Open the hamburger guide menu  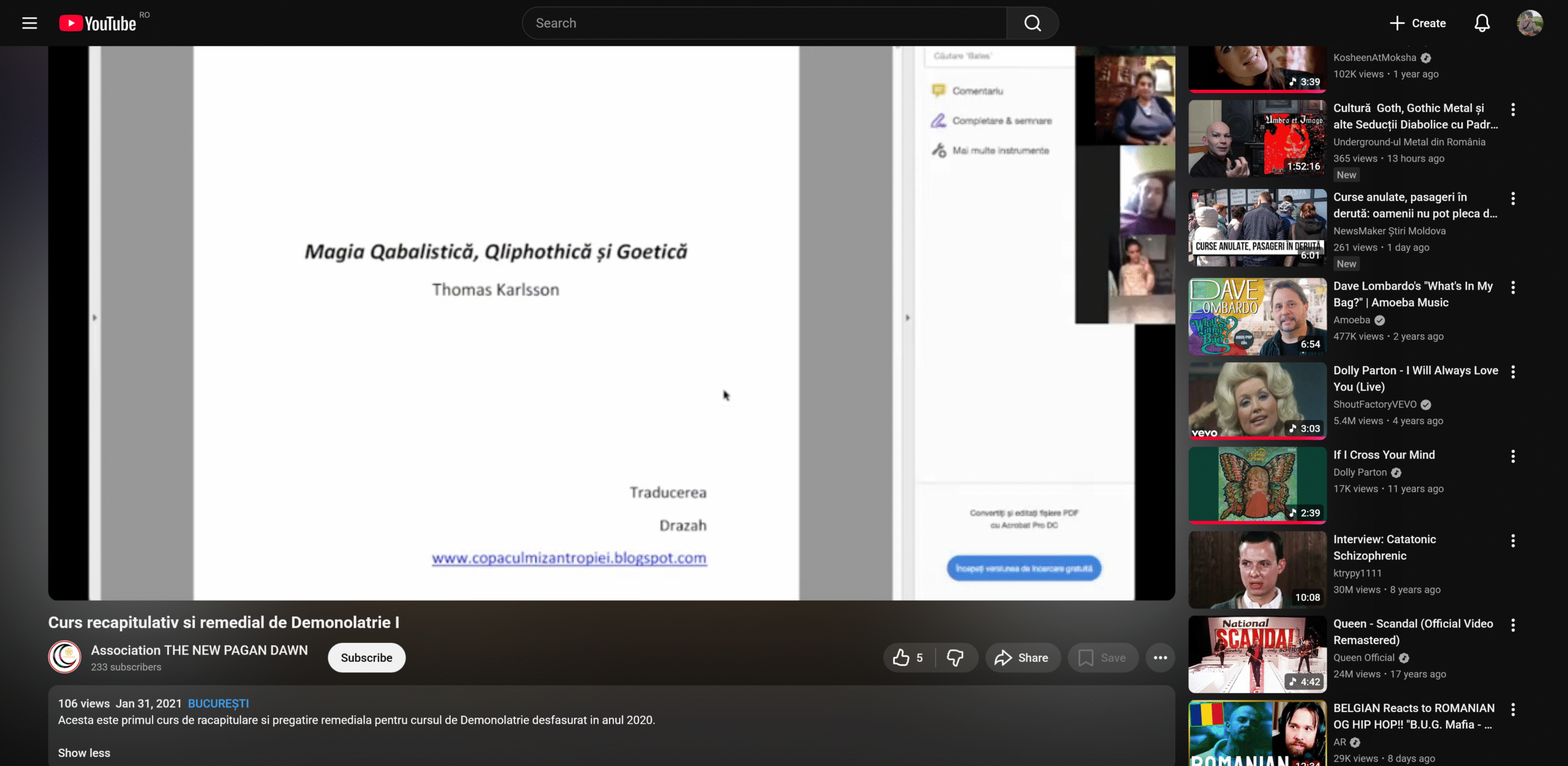click(29, 23)
